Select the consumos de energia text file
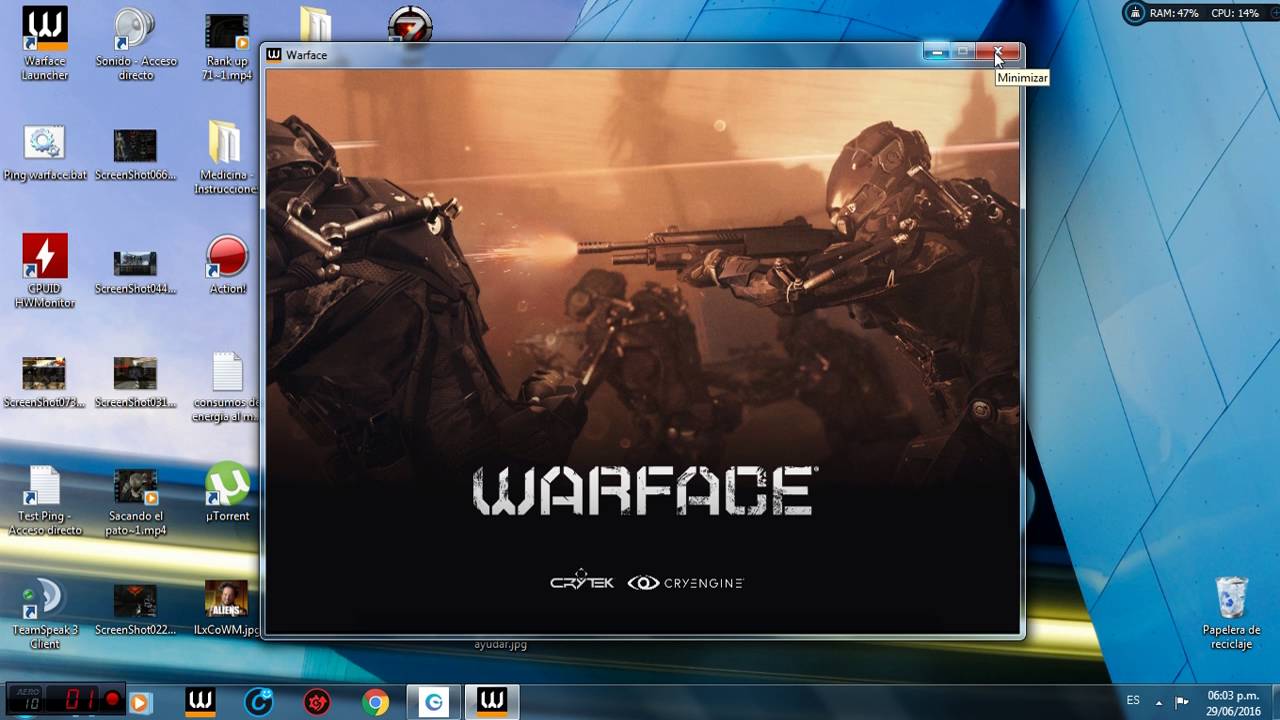Image resolution: width=1280 pixels, height=720 pixels. pyautogui.click(x=227, y=387)
